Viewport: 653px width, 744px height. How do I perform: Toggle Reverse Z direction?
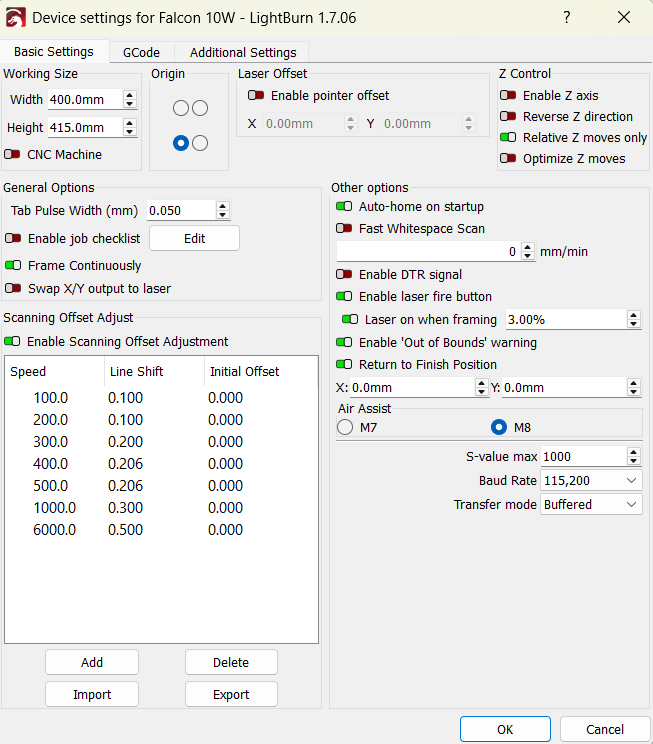tap(508, 116)
